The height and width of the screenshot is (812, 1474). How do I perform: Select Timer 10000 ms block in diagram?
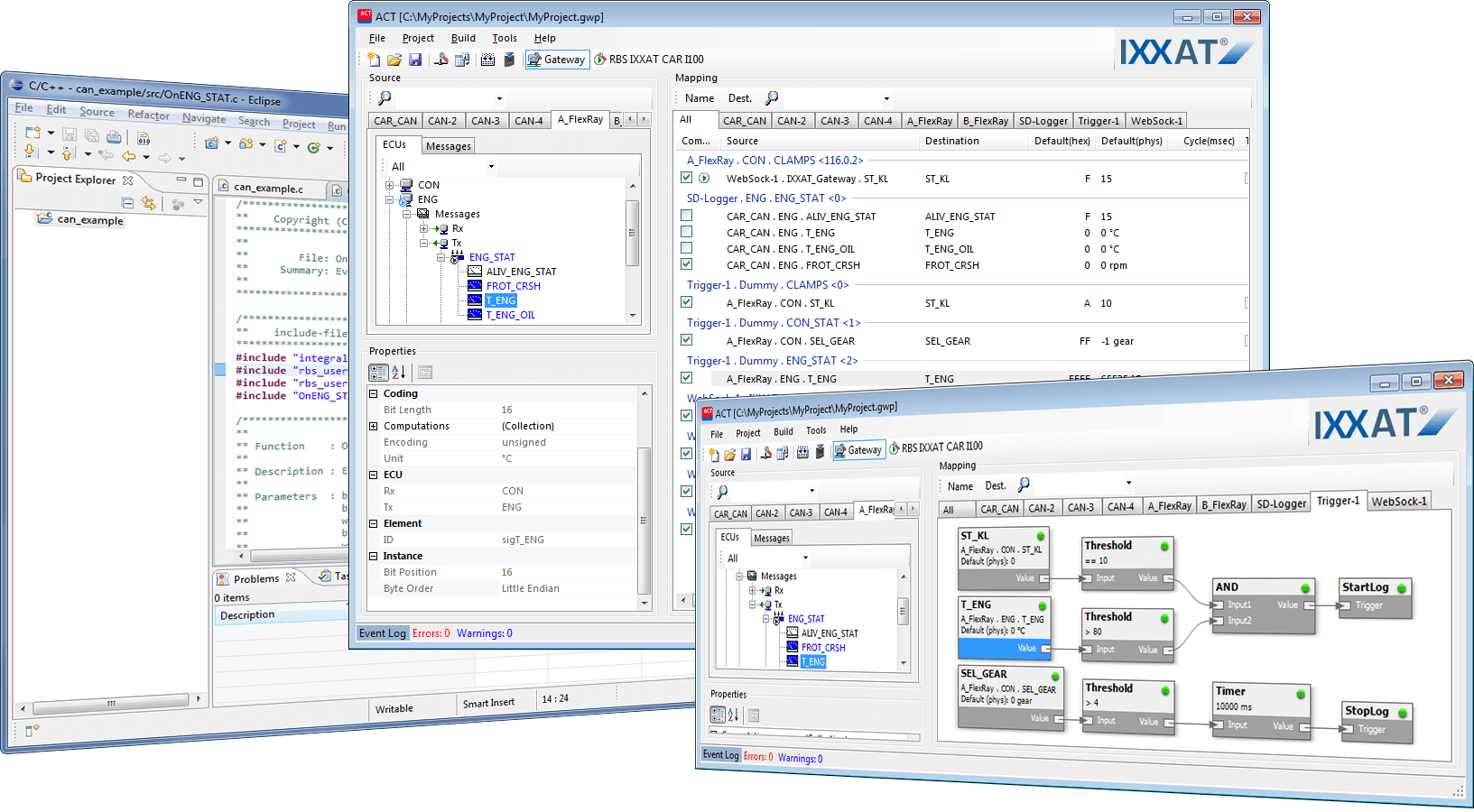point(1261,710)
